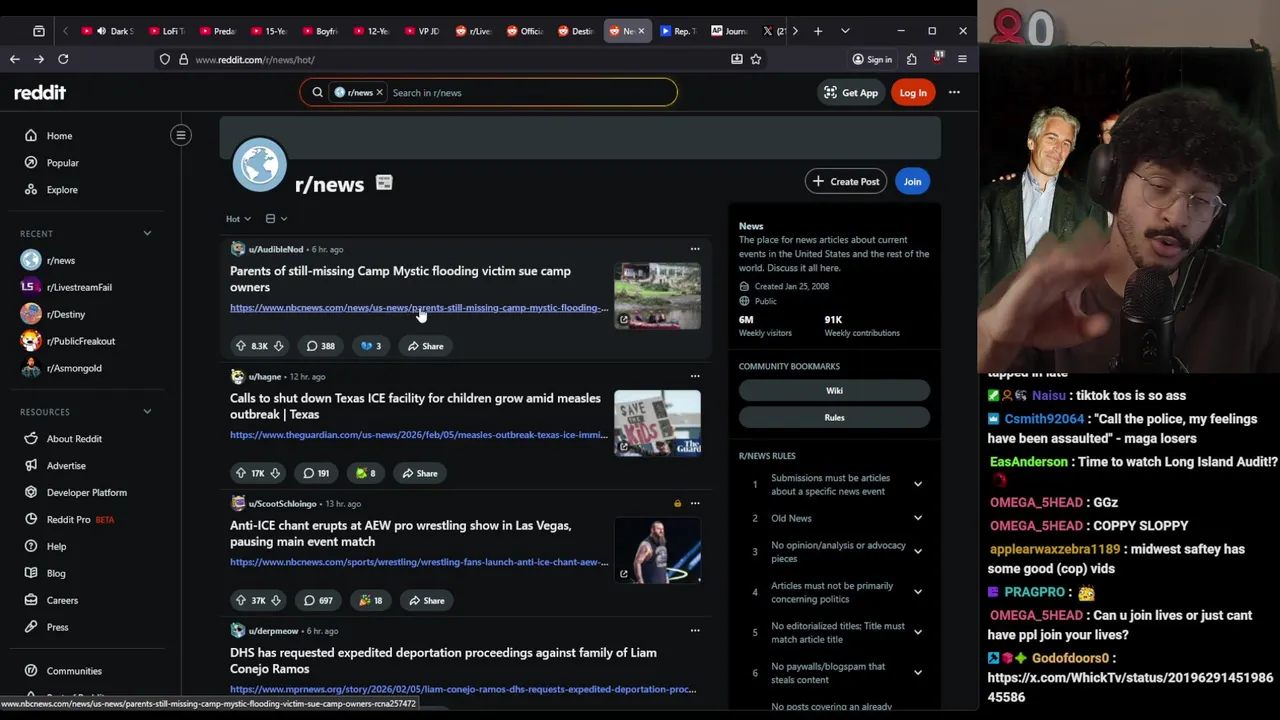Image resolution: width=1280 pixels, height=720 pixels.
Task: Go to r/LivestreamFail in recent communities
Action: 79,288
